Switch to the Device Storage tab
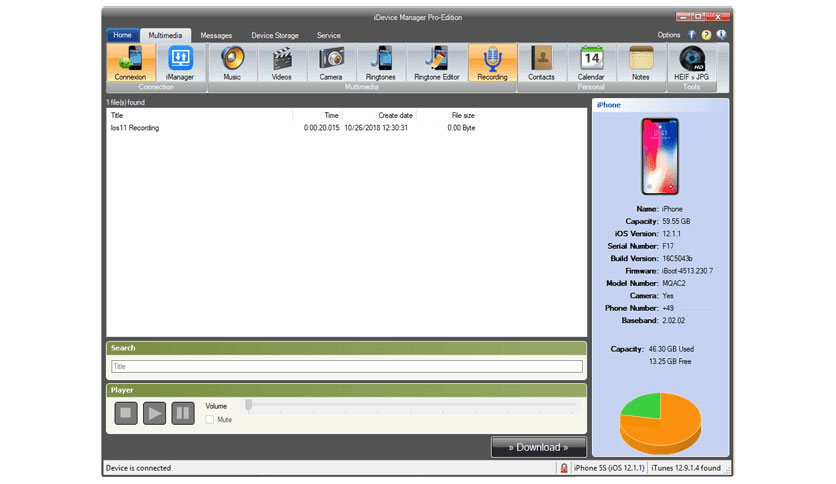836x484 pixels. click(x=275, y=36)
